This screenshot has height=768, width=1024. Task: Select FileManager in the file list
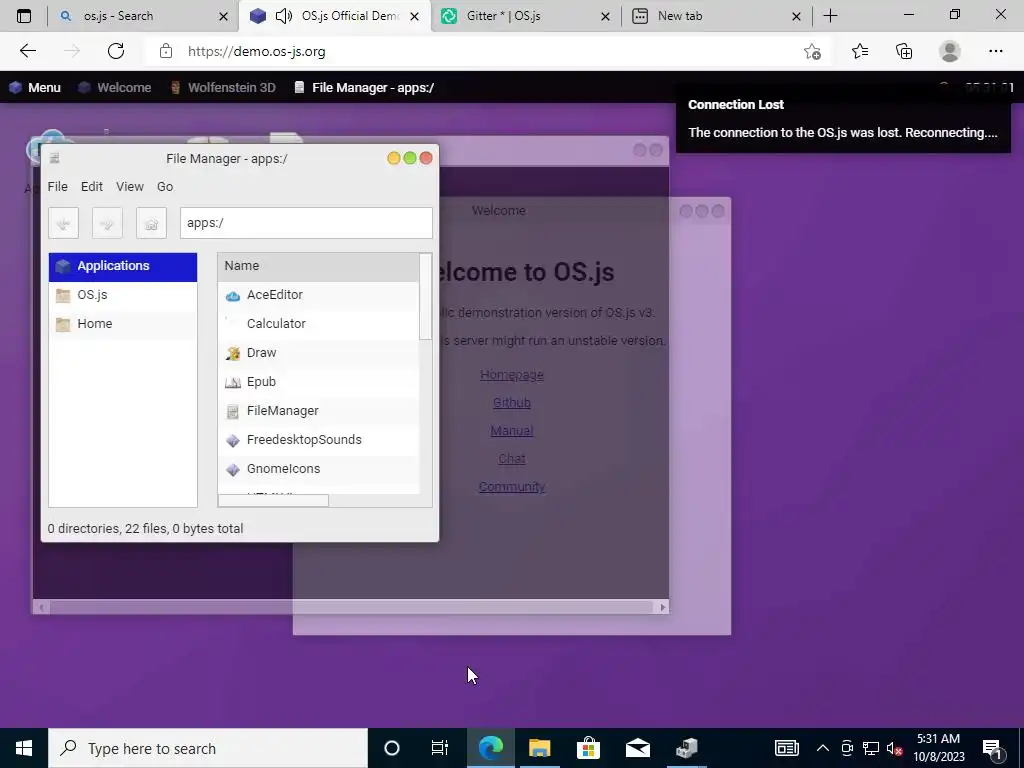point(319,411)
